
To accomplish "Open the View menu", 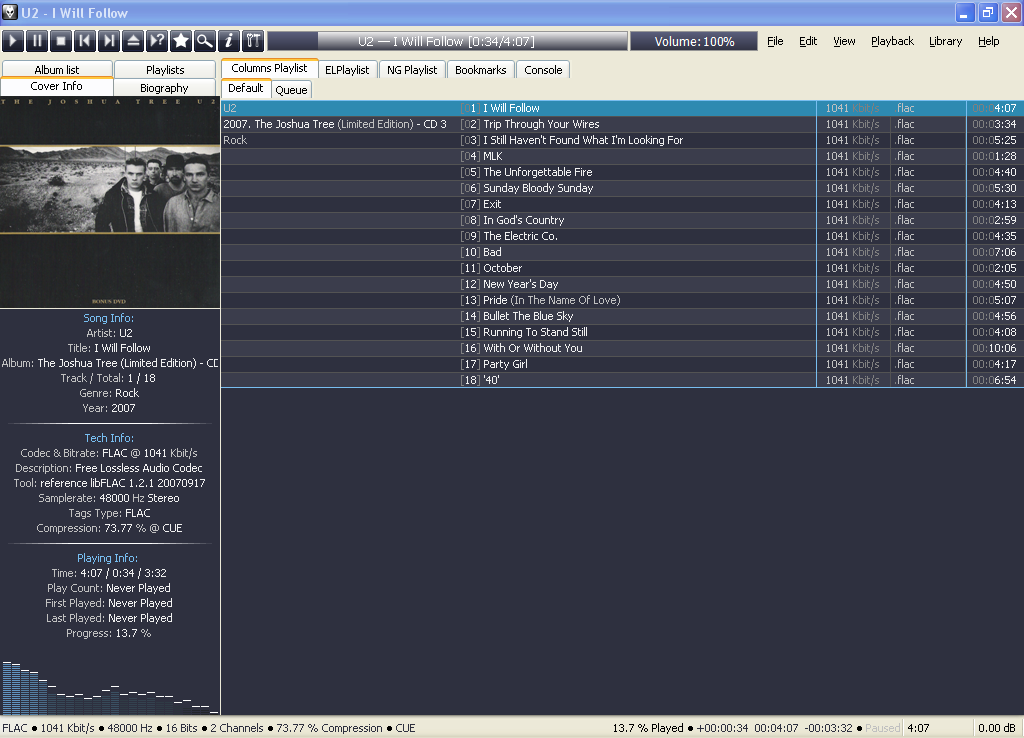I will [844, 41].
